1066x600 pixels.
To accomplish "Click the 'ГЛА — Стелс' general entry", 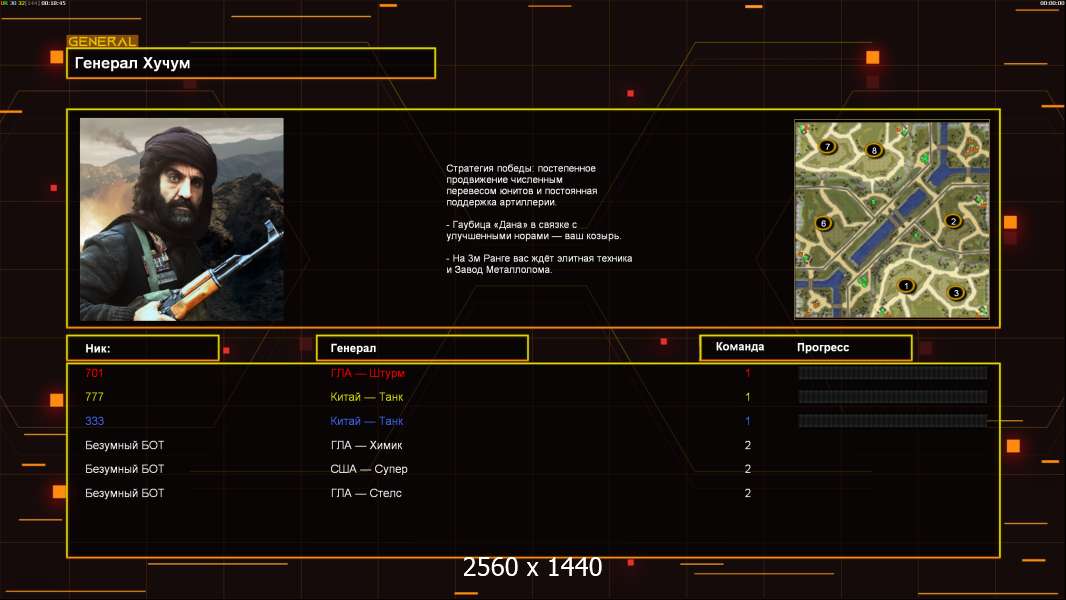I will (x=366, y=493).
